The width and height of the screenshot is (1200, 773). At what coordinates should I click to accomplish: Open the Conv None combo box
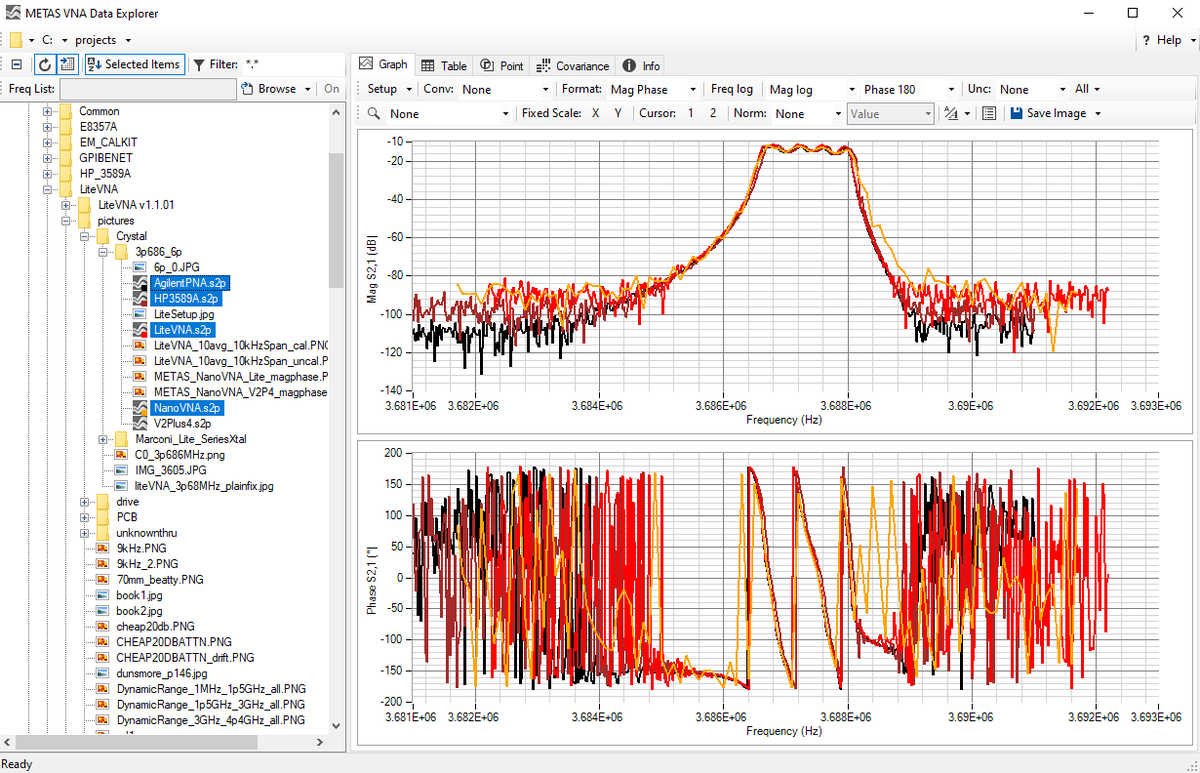click(505, 89)
